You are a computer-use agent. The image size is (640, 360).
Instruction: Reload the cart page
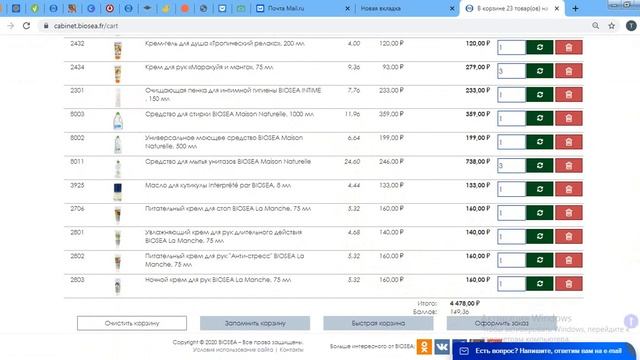pyautogui.click(x=27, y=26)
